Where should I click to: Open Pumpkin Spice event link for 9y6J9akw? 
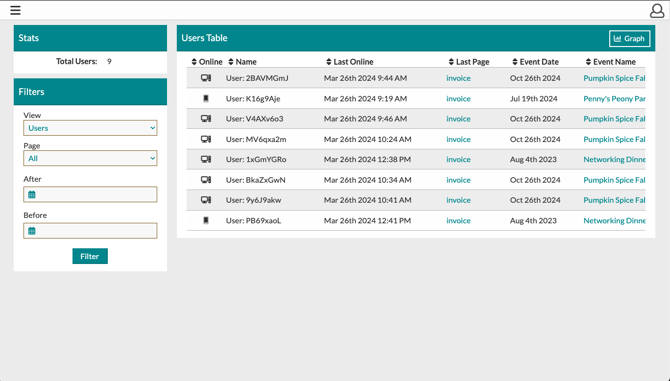614,200
